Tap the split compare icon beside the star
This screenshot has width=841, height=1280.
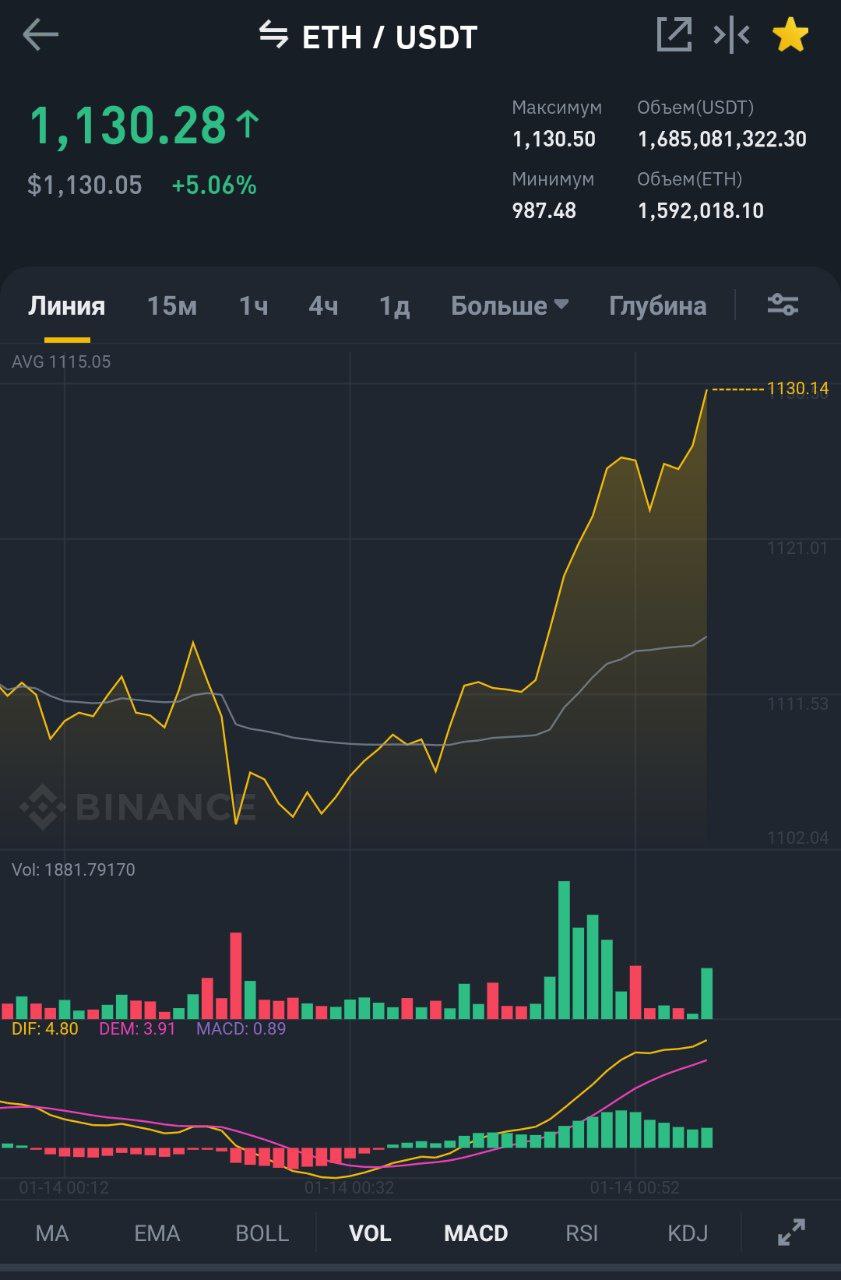[731, 35]
